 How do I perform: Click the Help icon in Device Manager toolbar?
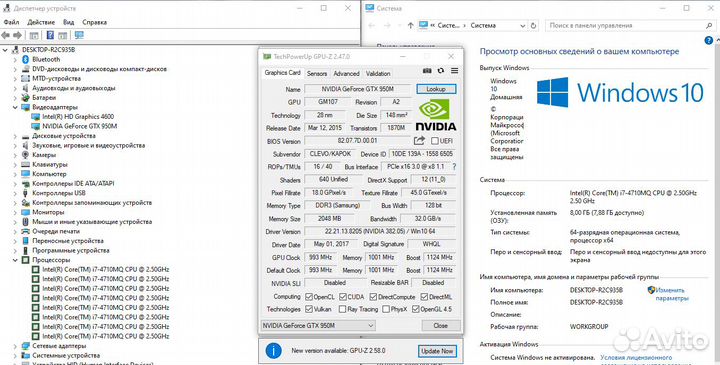pos(50,35)
